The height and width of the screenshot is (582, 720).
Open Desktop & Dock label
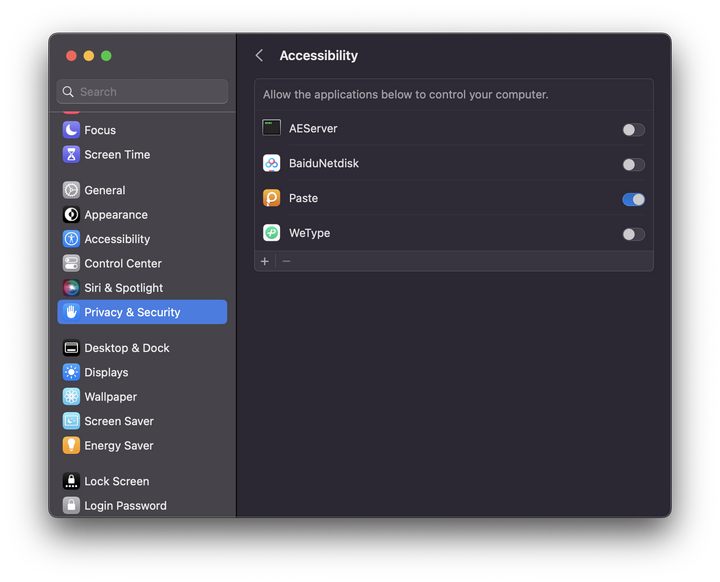(x=127, y=348)
